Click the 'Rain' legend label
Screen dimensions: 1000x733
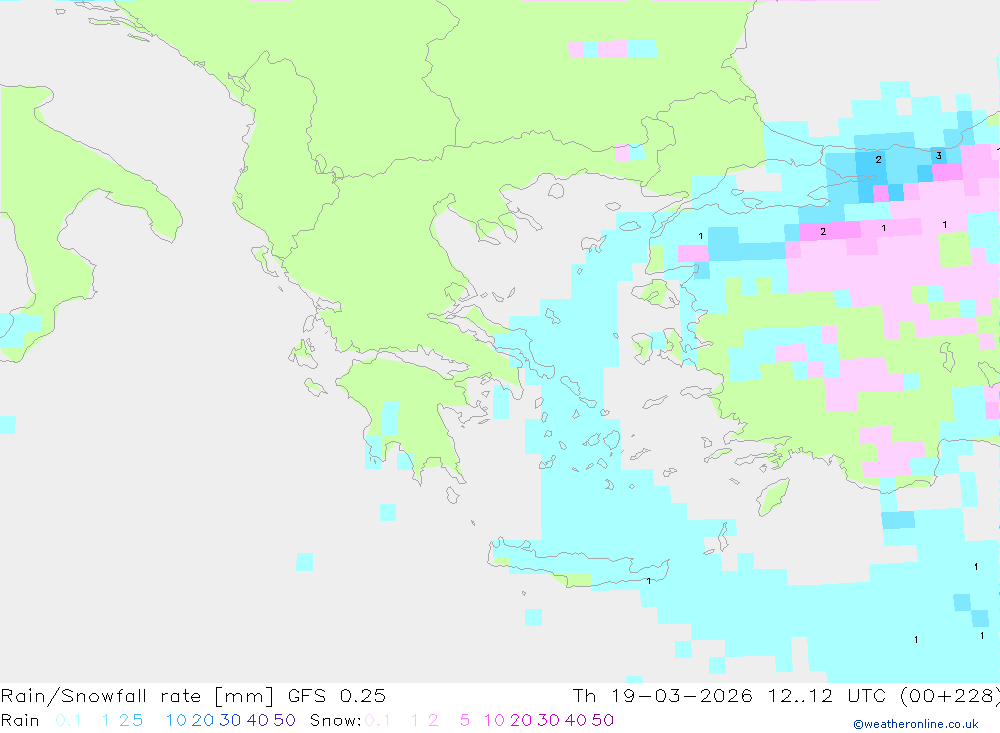pyautogui.click(x=20, y=720)
